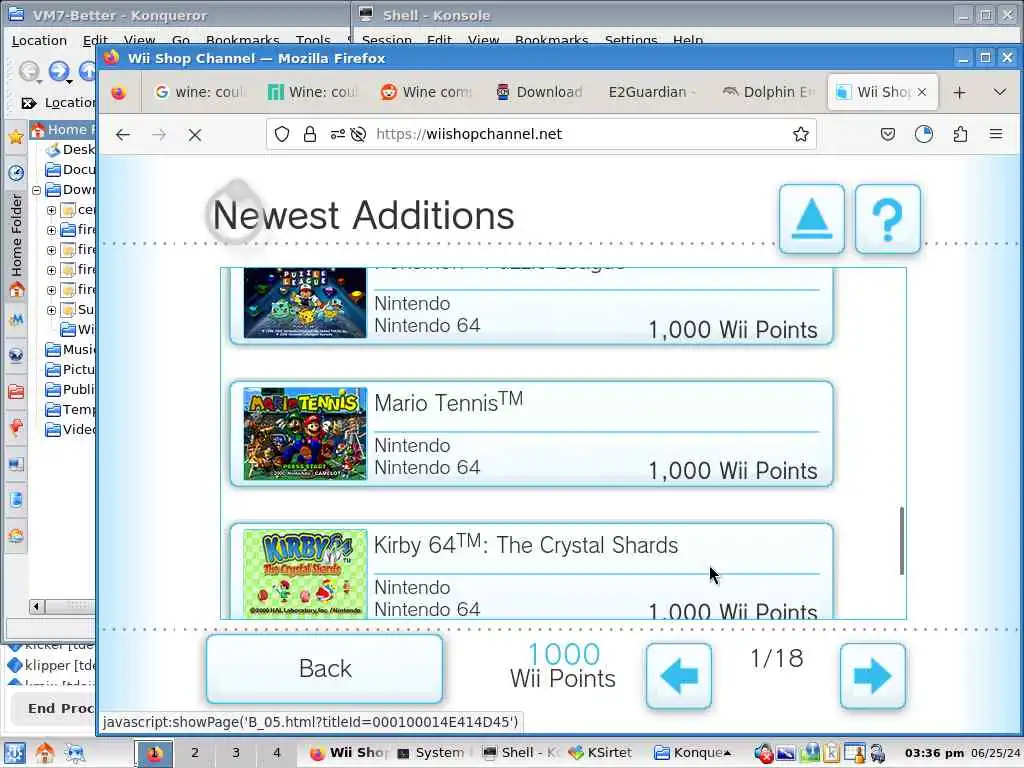Click Konqueror sidebar horizontal scrollbar left arrow
The height and width of the screenshot is (768, 1024).
[37, 607]
